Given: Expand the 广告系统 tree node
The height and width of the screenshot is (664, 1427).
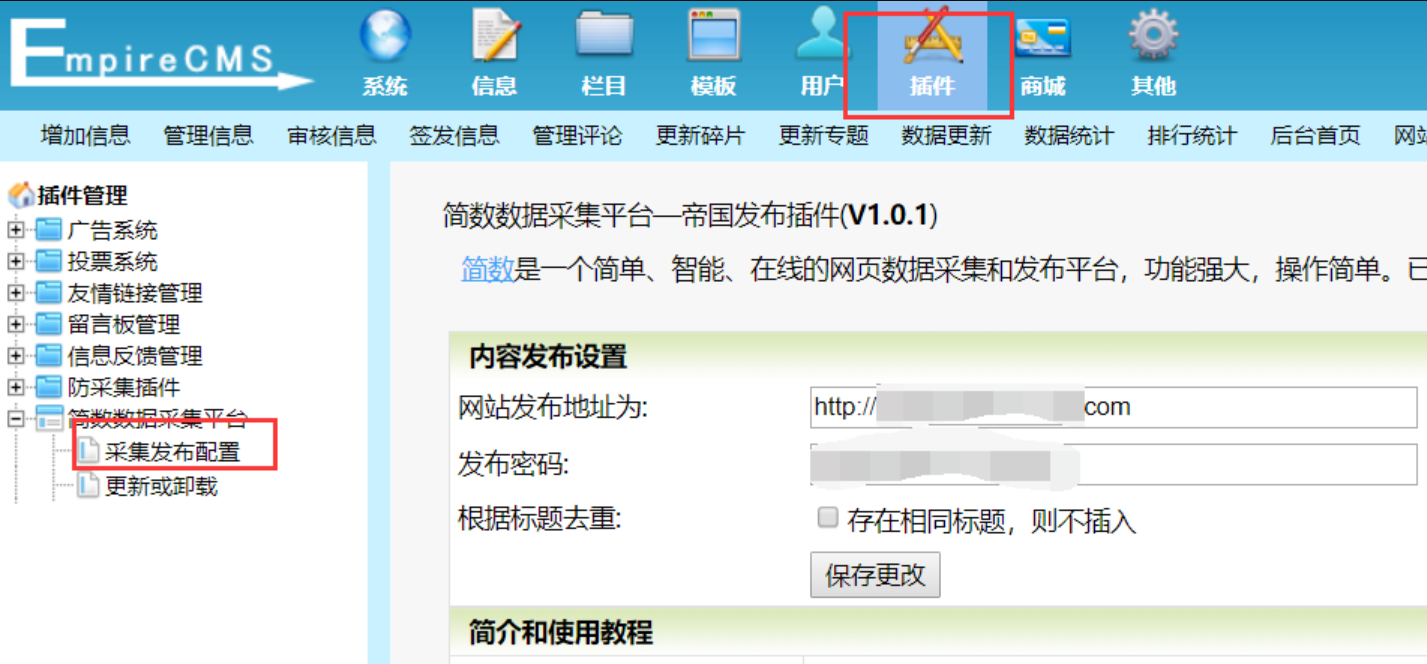Looking at the screenshot, I should [15, 231].
